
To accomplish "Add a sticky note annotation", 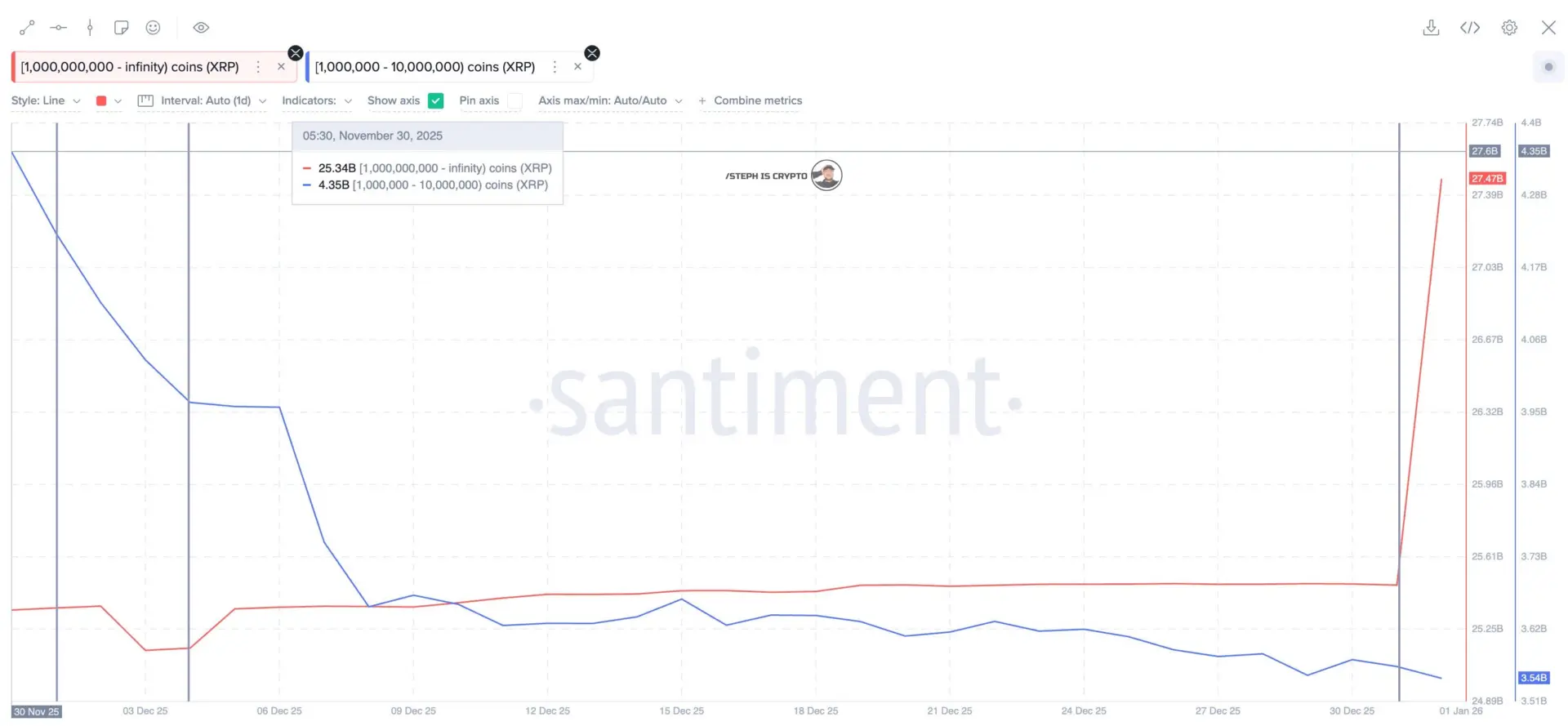I will (122, 28).
